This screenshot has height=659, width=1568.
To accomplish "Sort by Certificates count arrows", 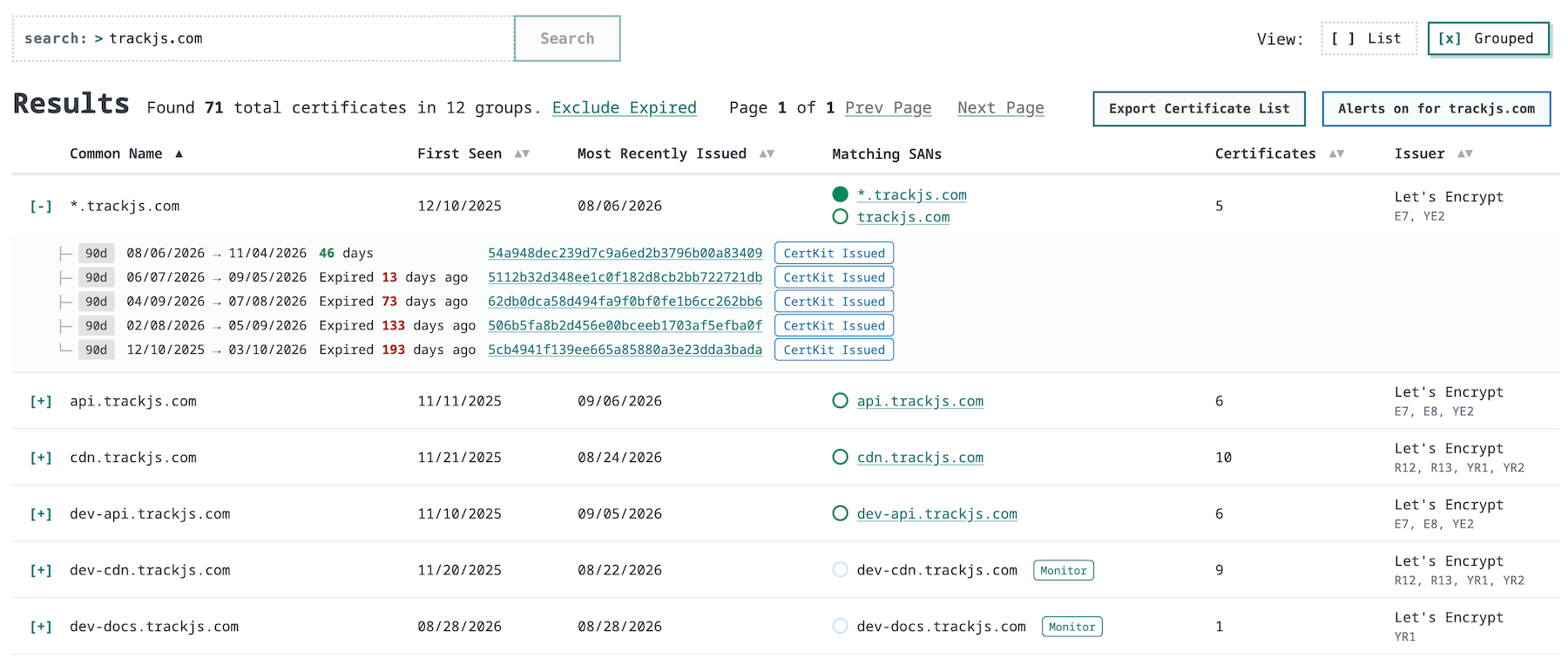I will (1336, 154).
